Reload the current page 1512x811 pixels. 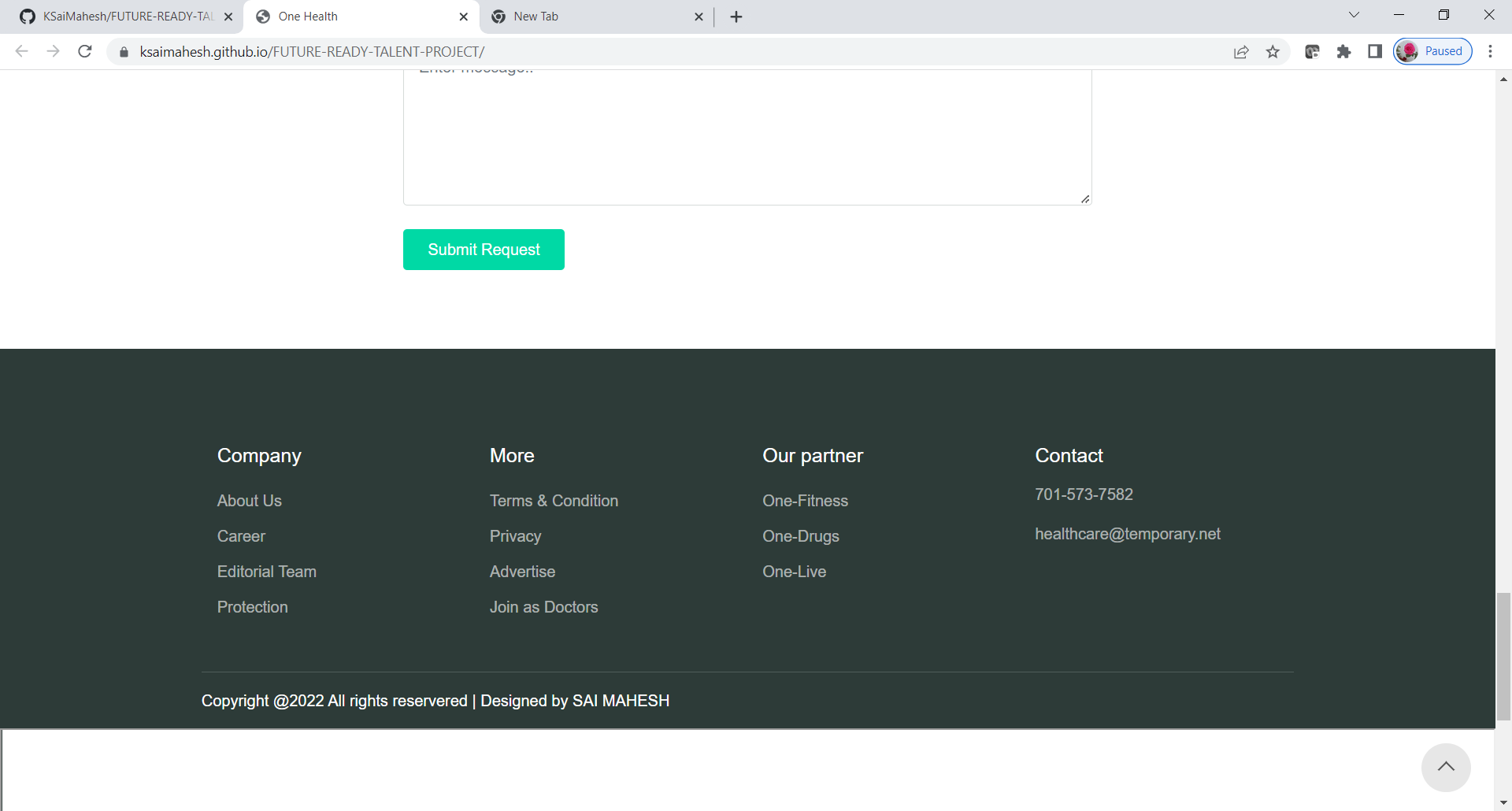85,51
